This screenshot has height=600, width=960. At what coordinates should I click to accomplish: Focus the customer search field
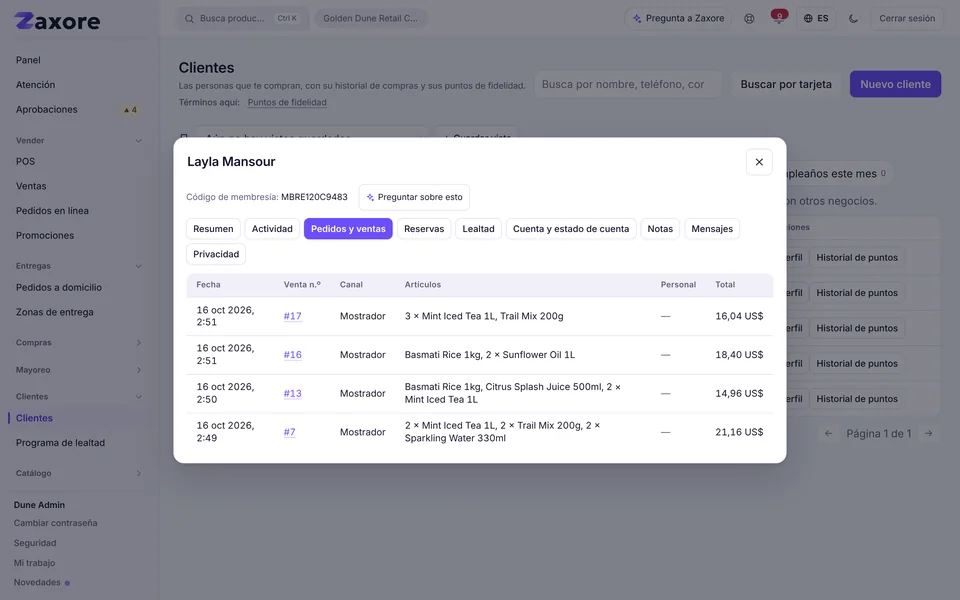(x=628, y=84)
